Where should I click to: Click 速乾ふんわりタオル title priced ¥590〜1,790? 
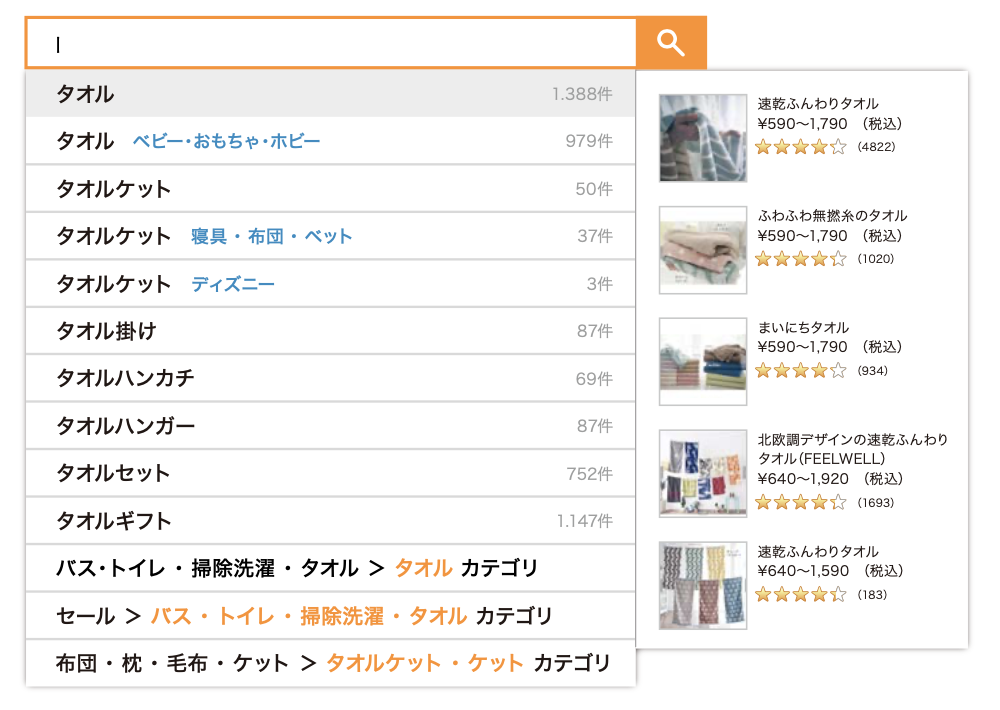818,103
